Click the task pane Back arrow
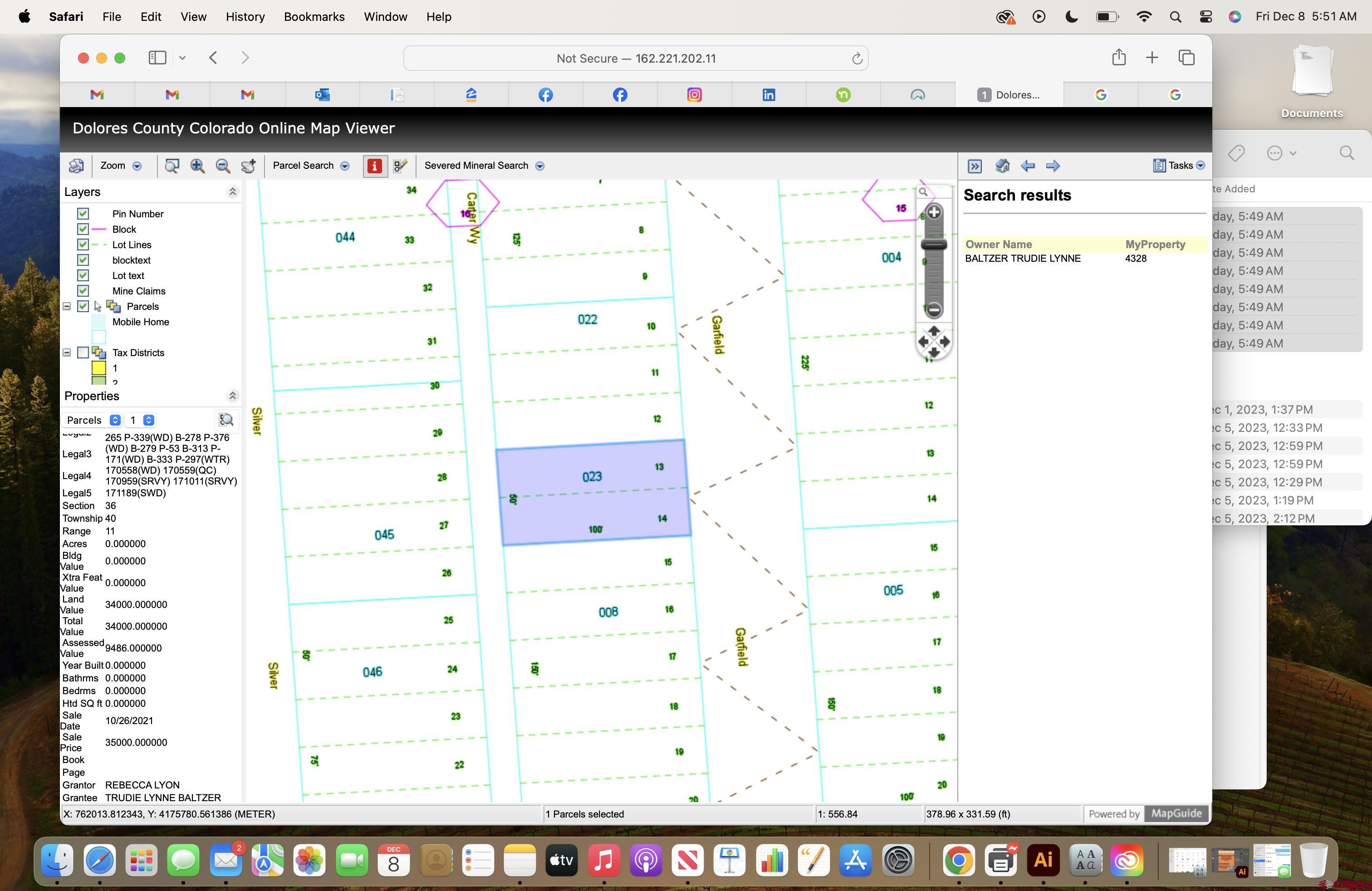Screen dimensions: 1372x891 pyautogui.click(x=1027, y=166)
